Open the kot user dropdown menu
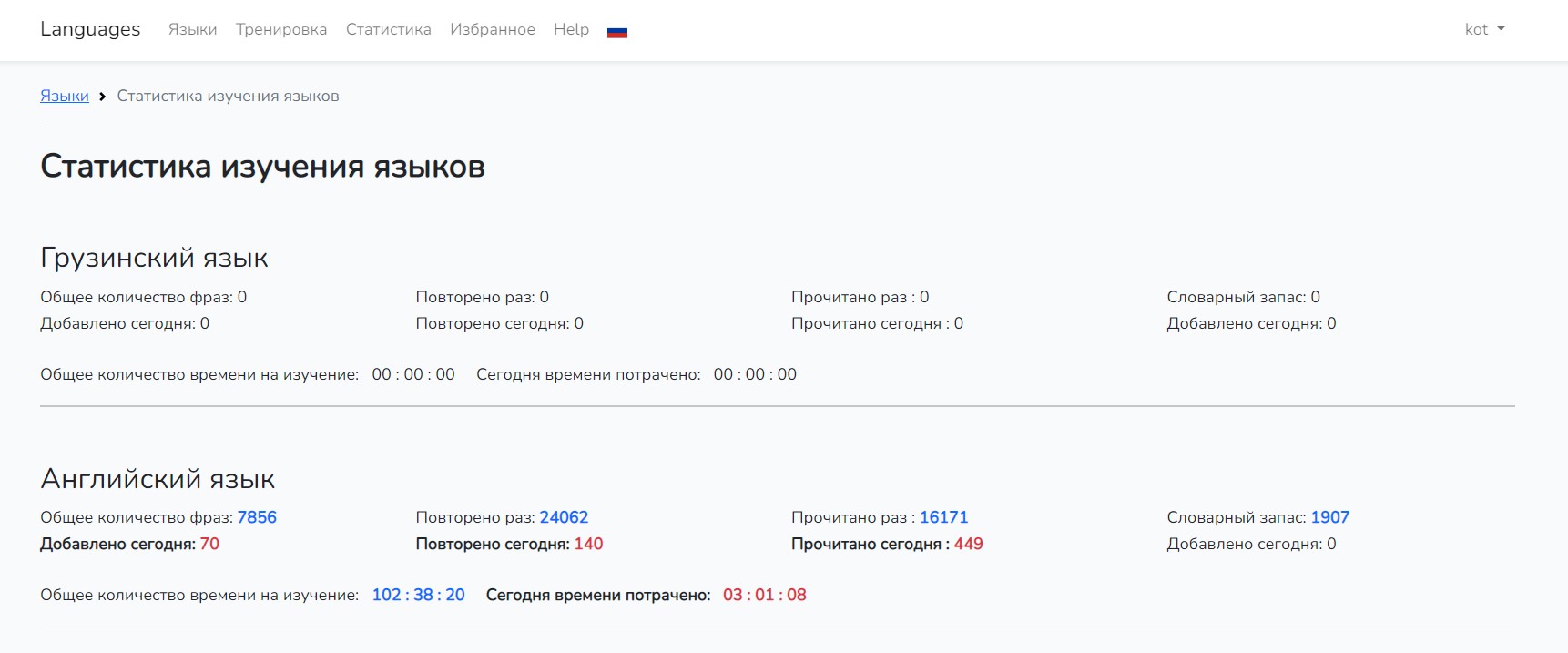 [1484, 29]
